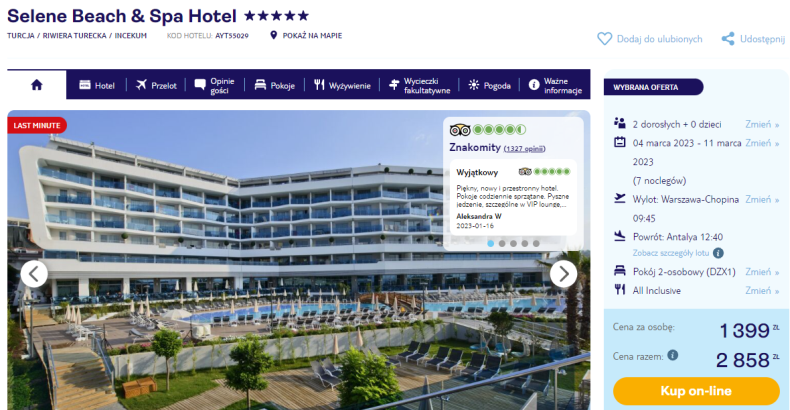Click the map pin icon
The width and height of the screenshot is (790, 410).
click(x=274, y=35)
